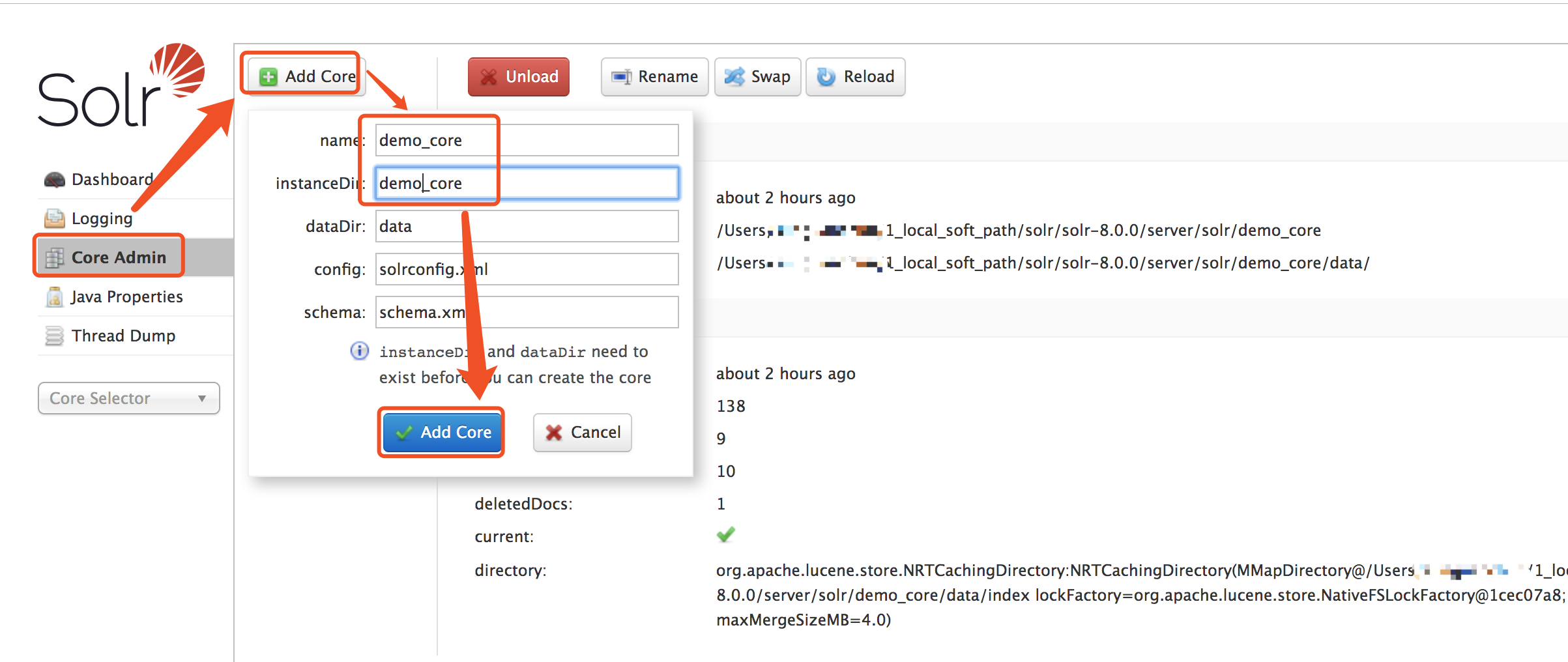The image size is (1568, 662).
Task: Click the Reload circular arrow icon
Action: [826, 77]
